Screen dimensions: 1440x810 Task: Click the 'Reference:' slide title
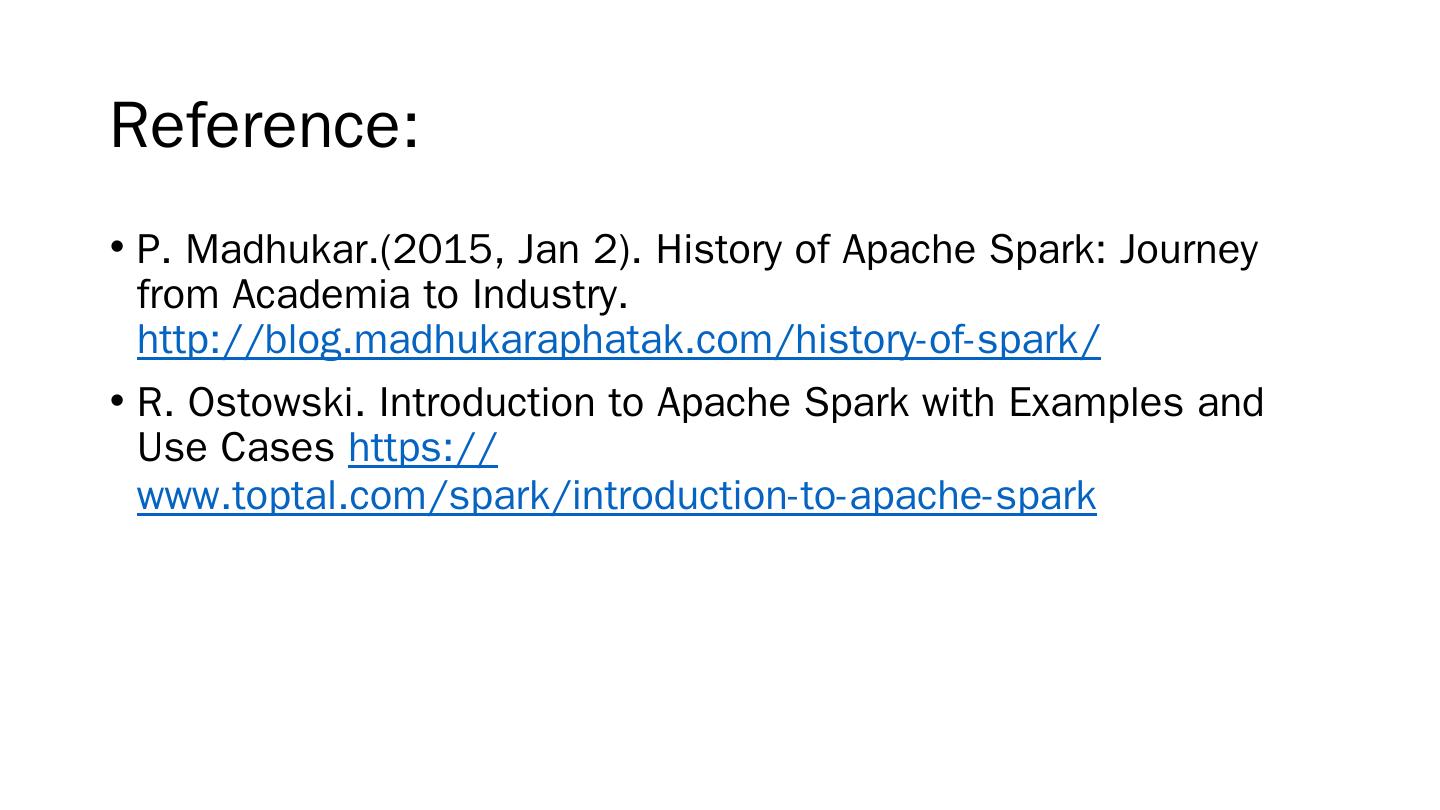[264, 126]
